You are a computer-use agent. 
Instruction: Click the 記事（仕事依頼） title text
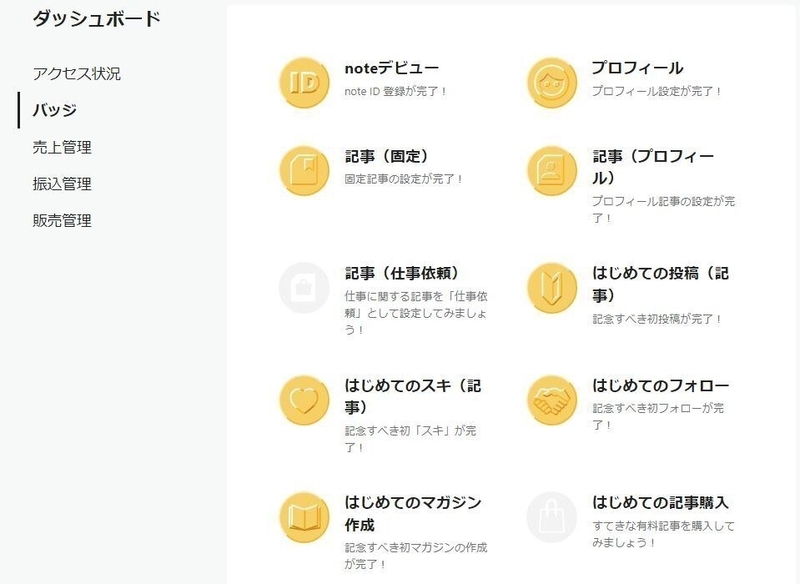click(x=403, y=273)
